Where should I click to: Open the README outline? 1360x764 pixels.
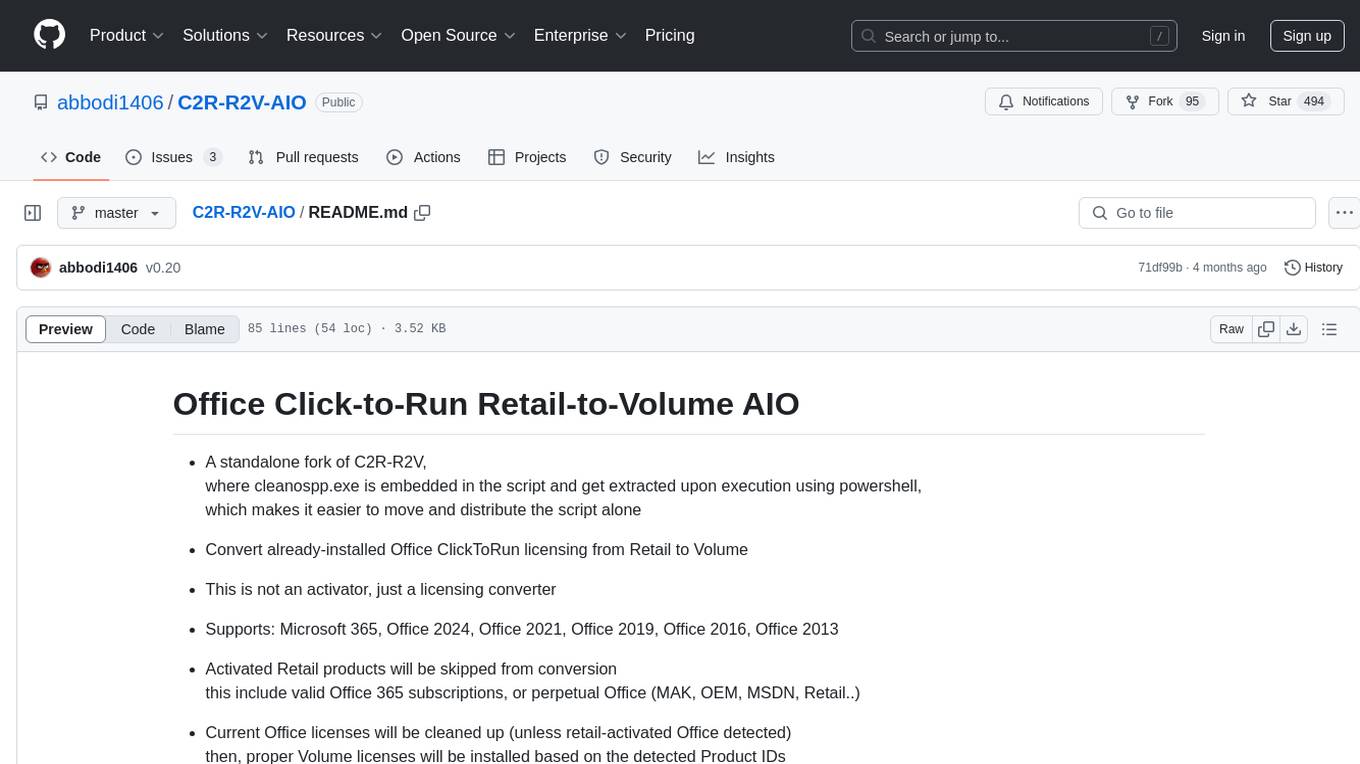[1329, 329]
